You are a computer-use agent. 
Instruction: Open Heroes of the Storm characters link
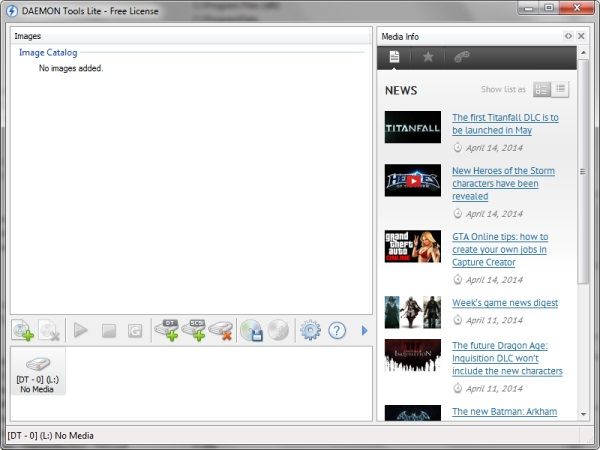click(x=504, y=183)
